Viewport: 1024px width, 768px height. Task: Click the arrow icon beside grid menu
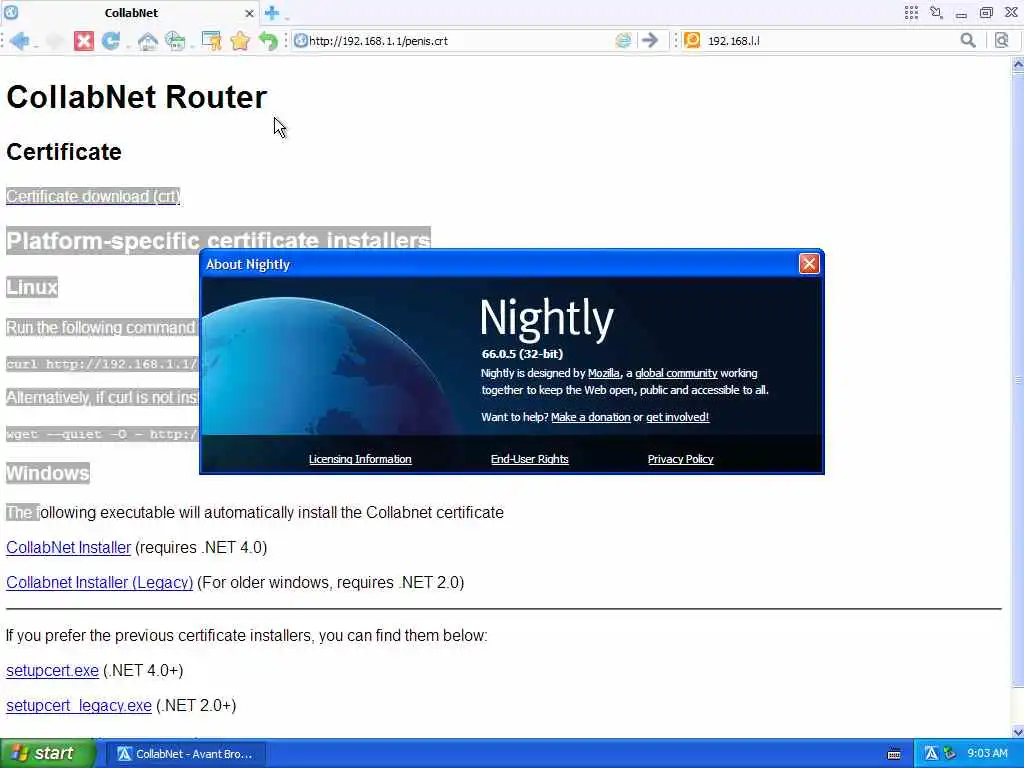[x=936, y=12]
